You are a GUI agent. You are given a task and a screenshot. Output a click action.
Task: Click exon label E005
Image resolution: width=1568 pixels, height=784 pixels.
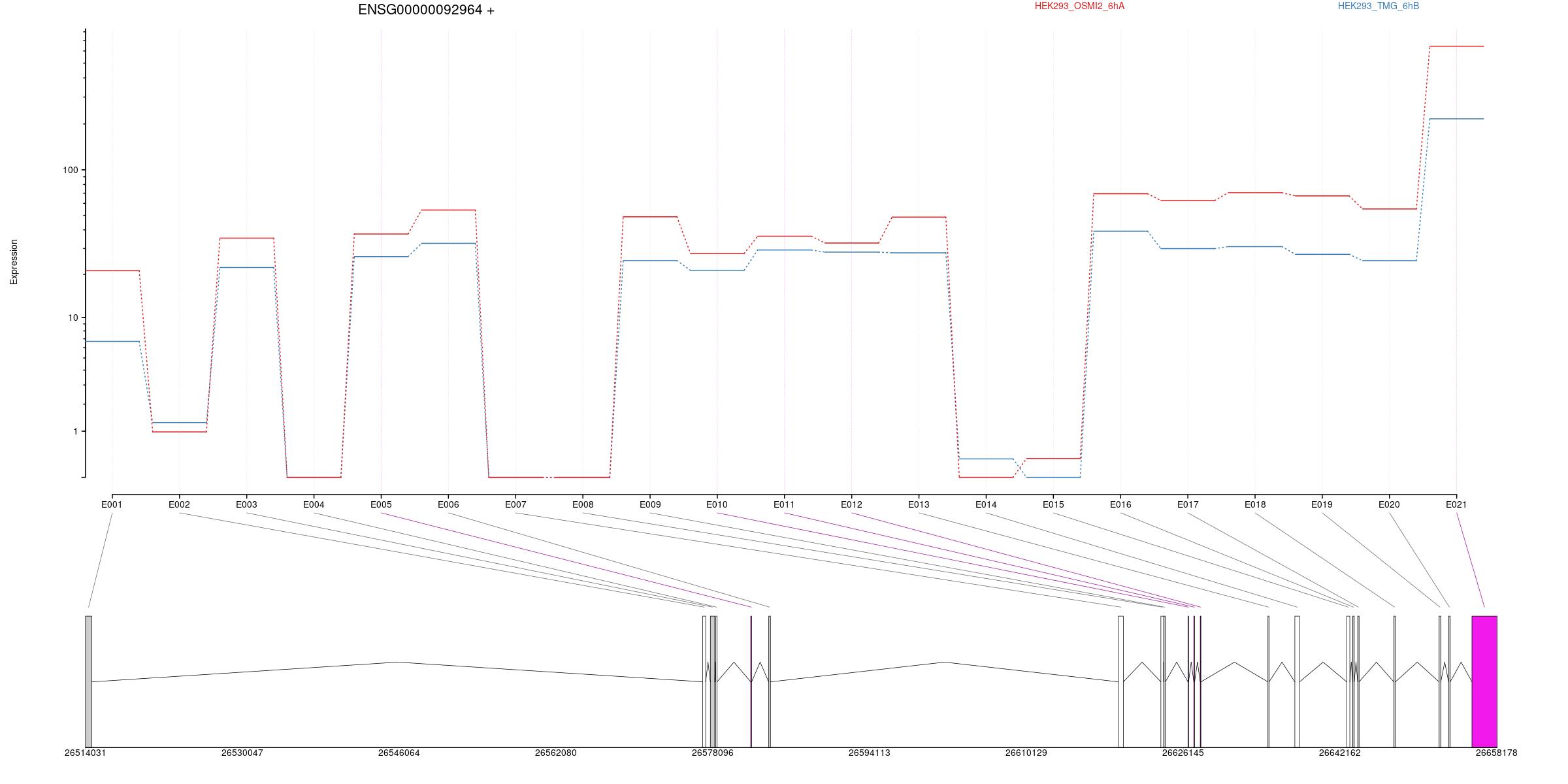[x=381, y=504]
